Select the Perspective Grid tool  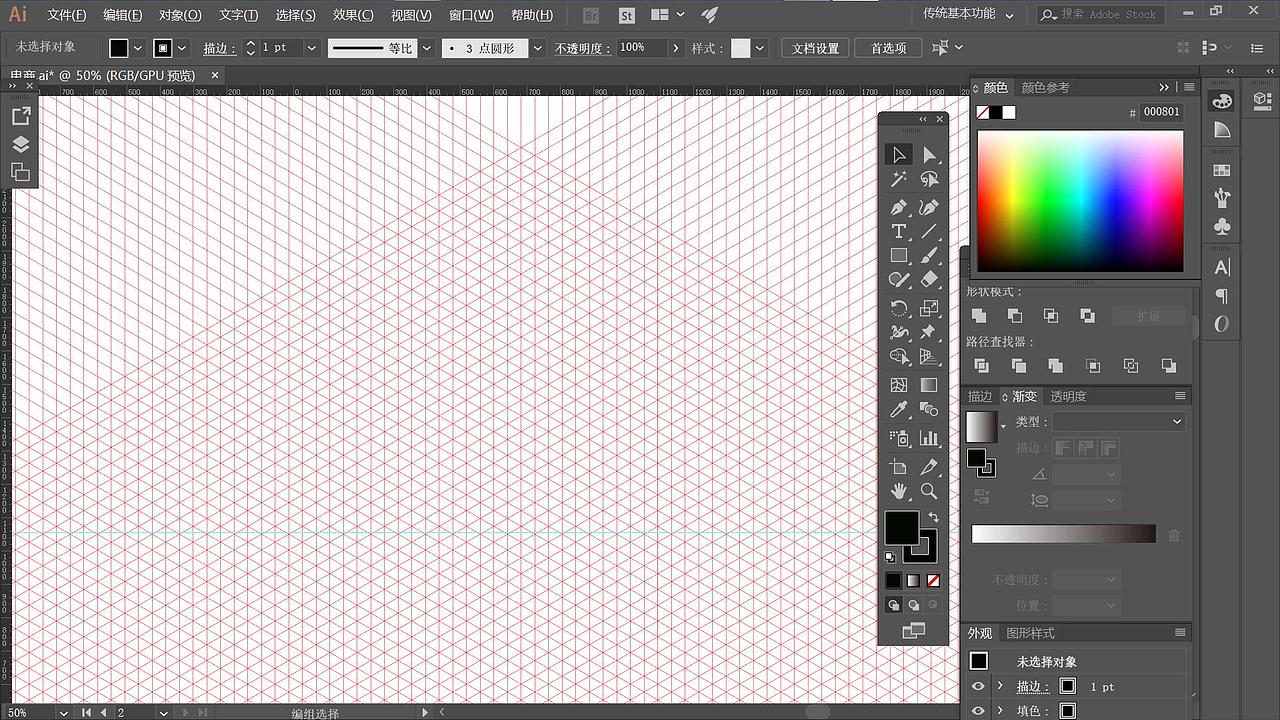pos(930,357)
